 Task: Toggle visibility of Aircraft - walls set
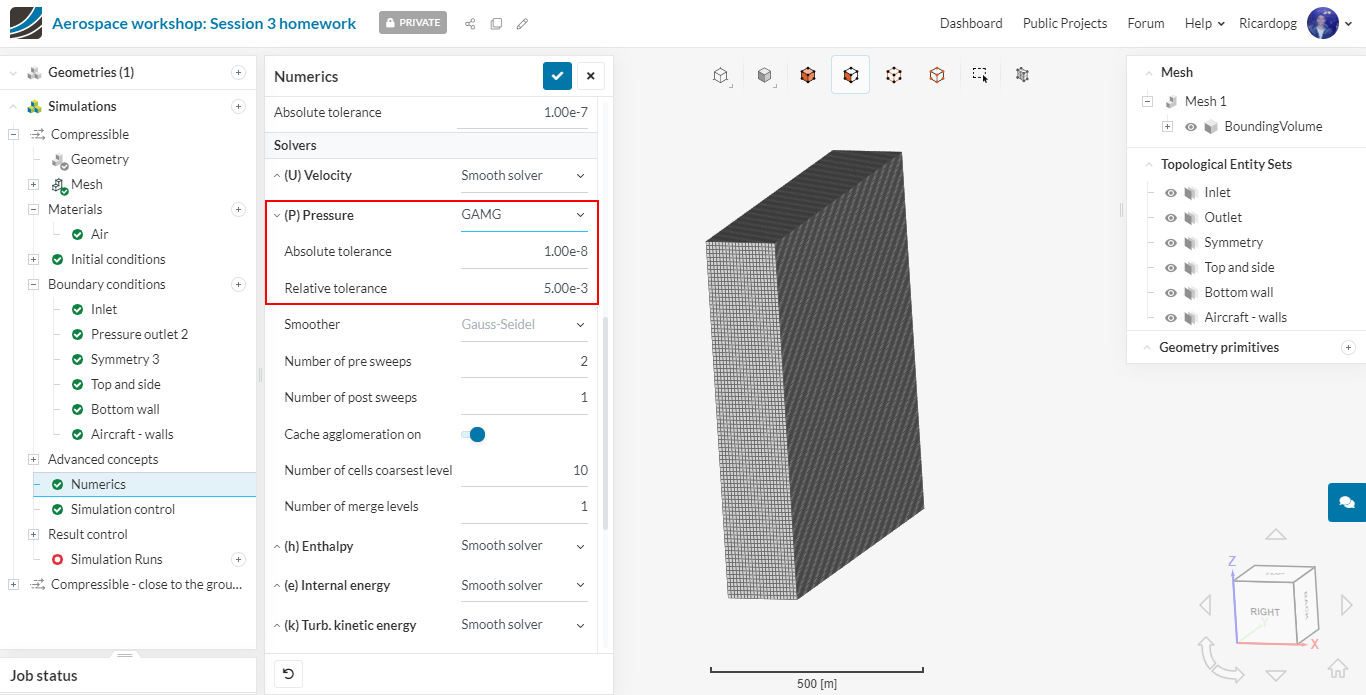tap(1171, 318)
